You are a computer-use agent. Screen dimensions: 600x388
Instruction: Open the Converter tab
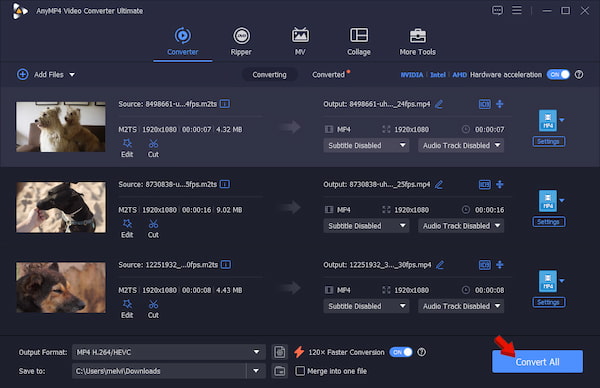tap(183, 42)
